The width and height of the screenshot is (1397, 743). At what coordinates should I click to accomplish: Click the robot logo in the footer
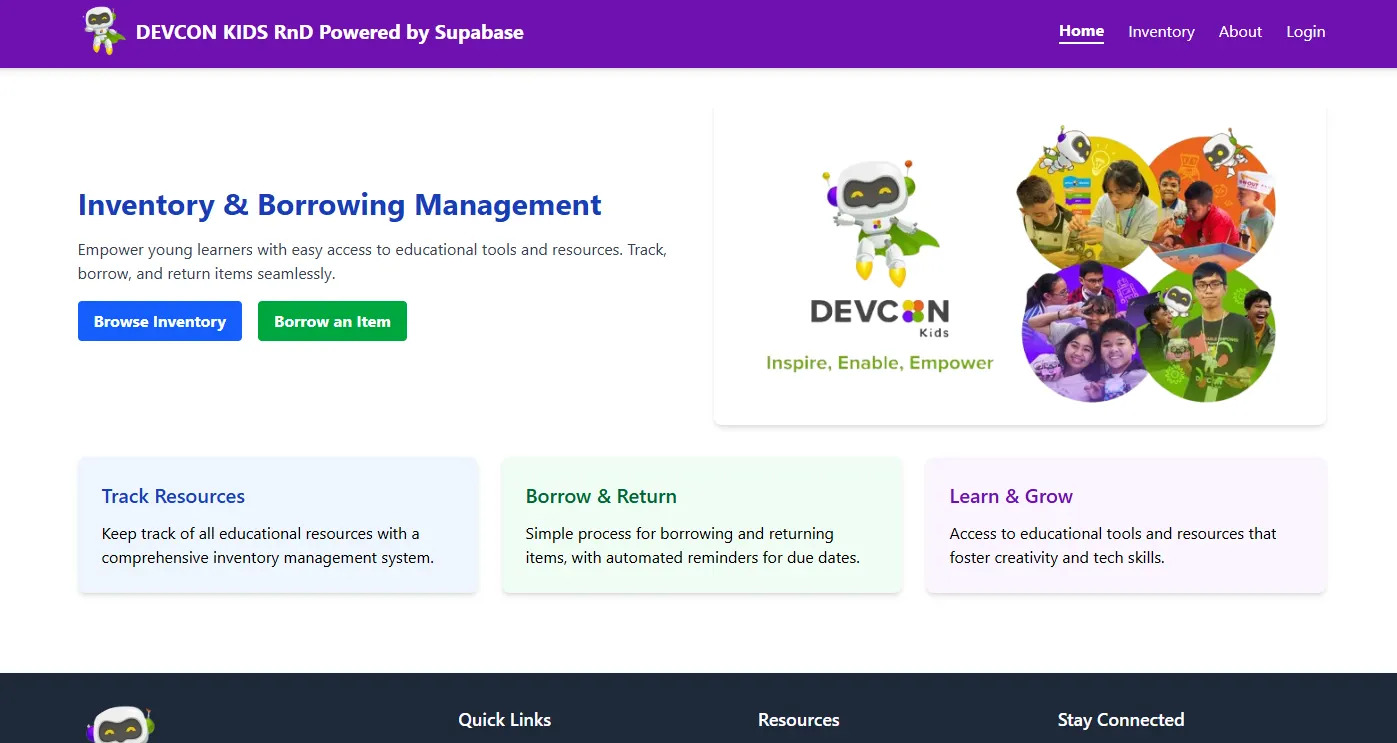120,724
